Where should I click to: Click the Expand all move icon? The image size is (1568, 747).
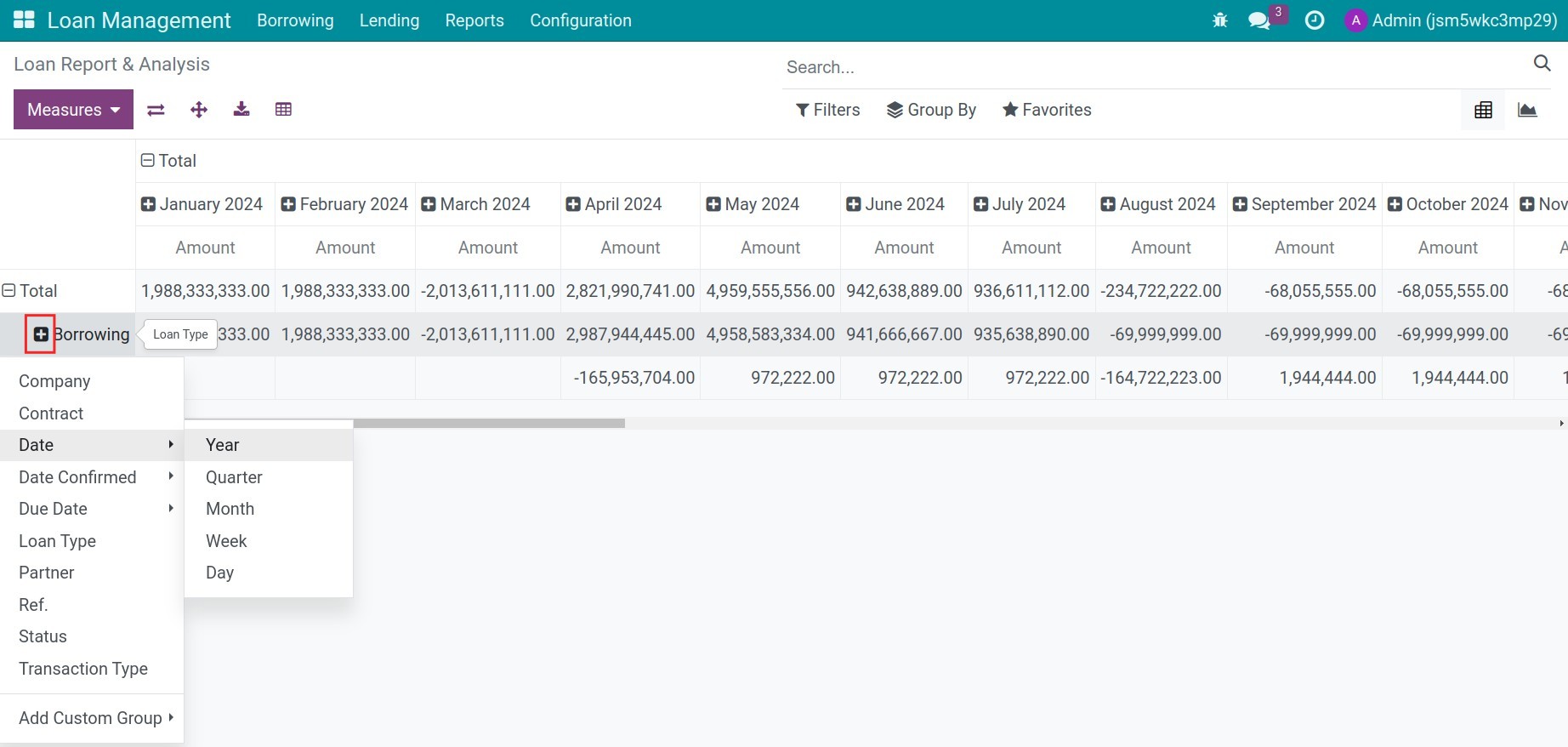199,110
